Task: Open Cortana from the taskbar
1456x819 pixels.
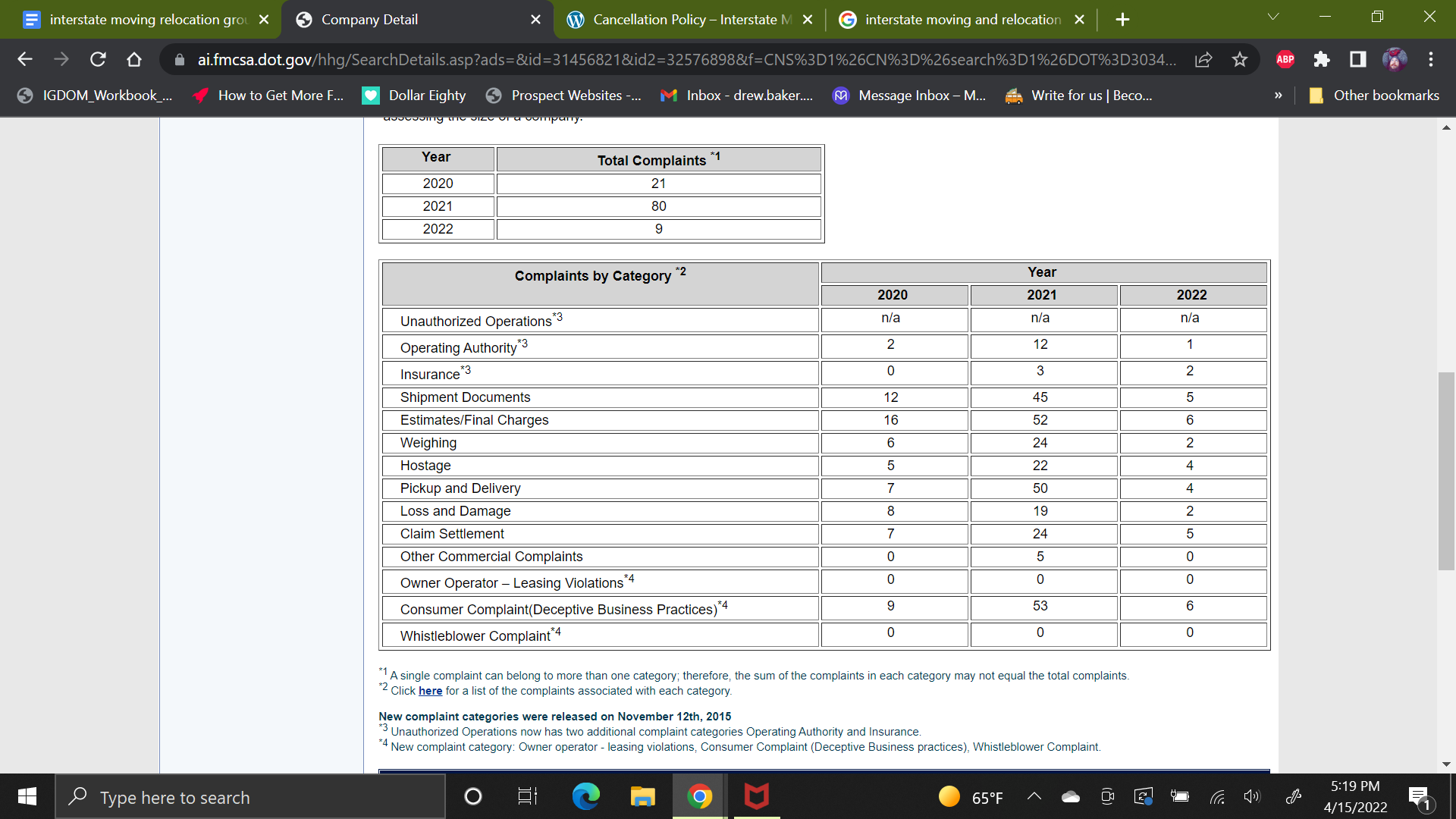Action: [472, 796]
